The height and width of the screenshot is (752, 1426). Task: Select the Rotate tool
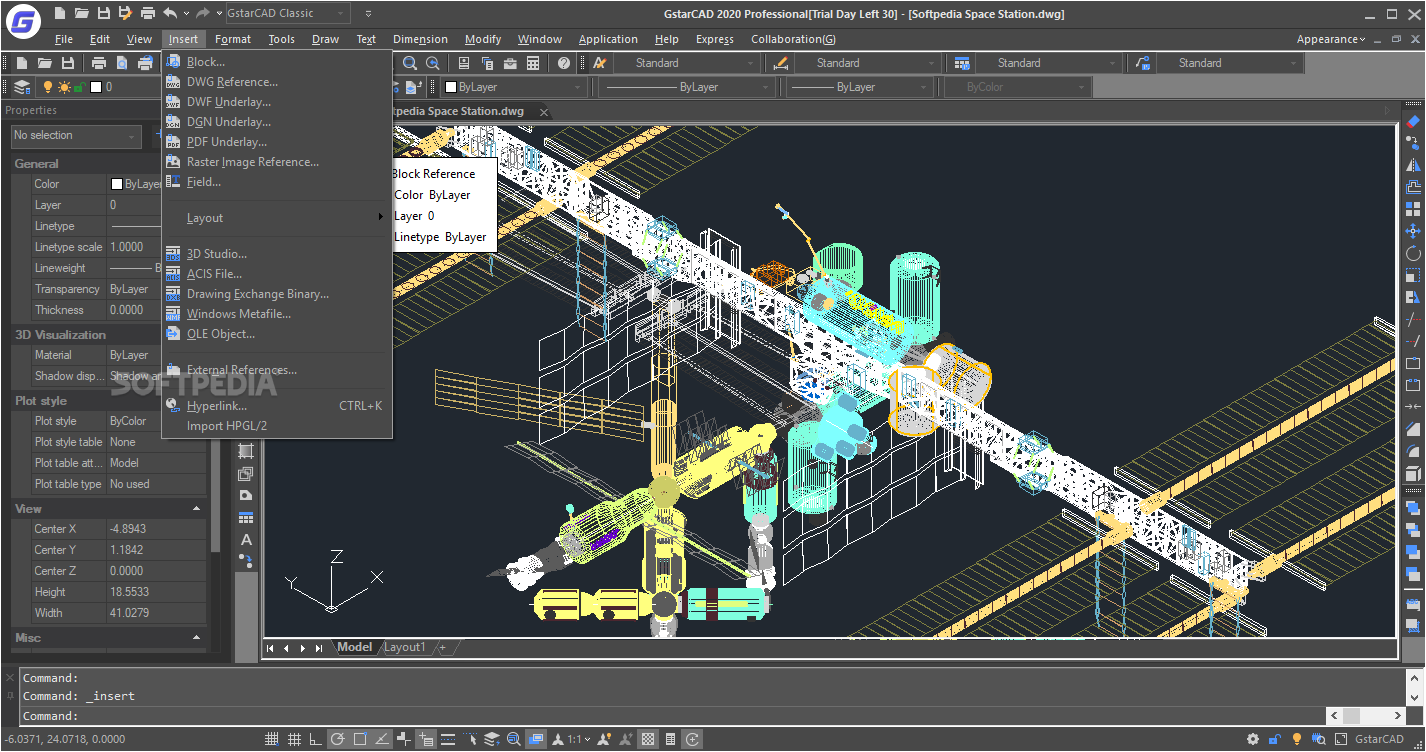coord(1413,253)
